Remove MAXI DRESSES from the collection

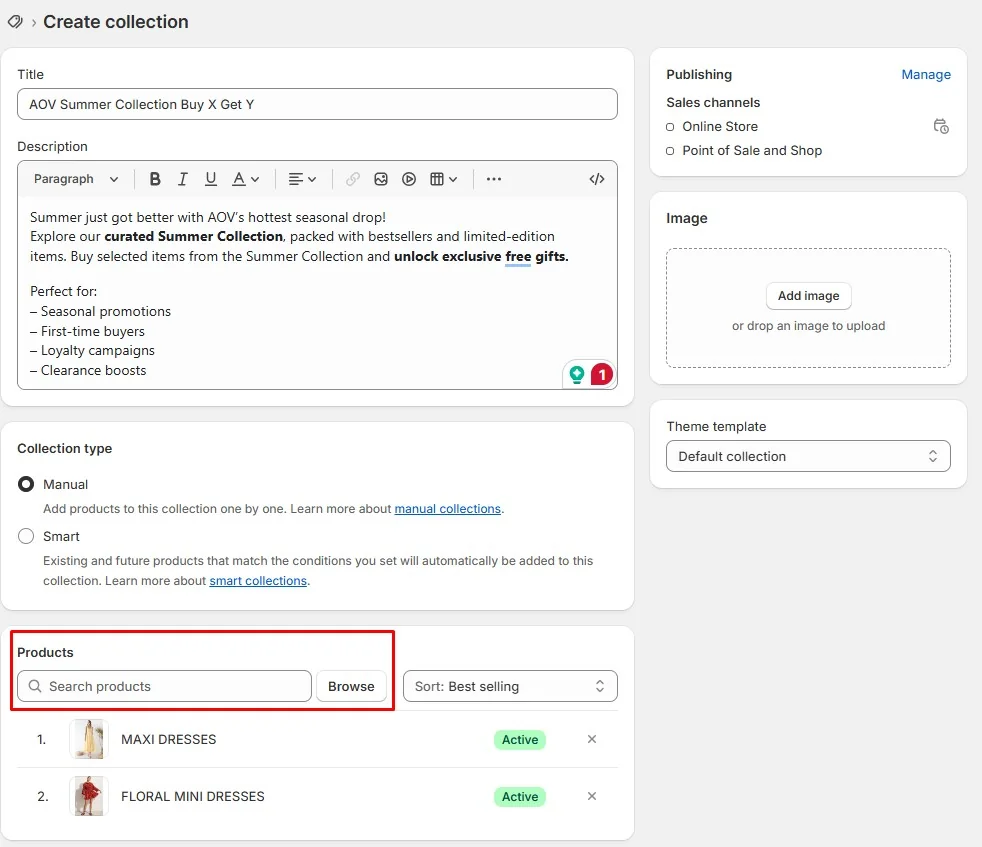point(592,739)
